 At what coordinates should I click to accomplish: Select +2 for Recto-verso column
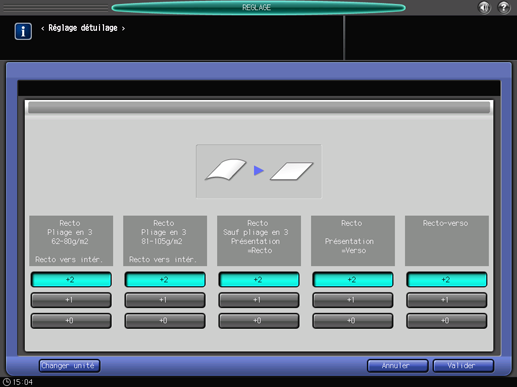447,279
